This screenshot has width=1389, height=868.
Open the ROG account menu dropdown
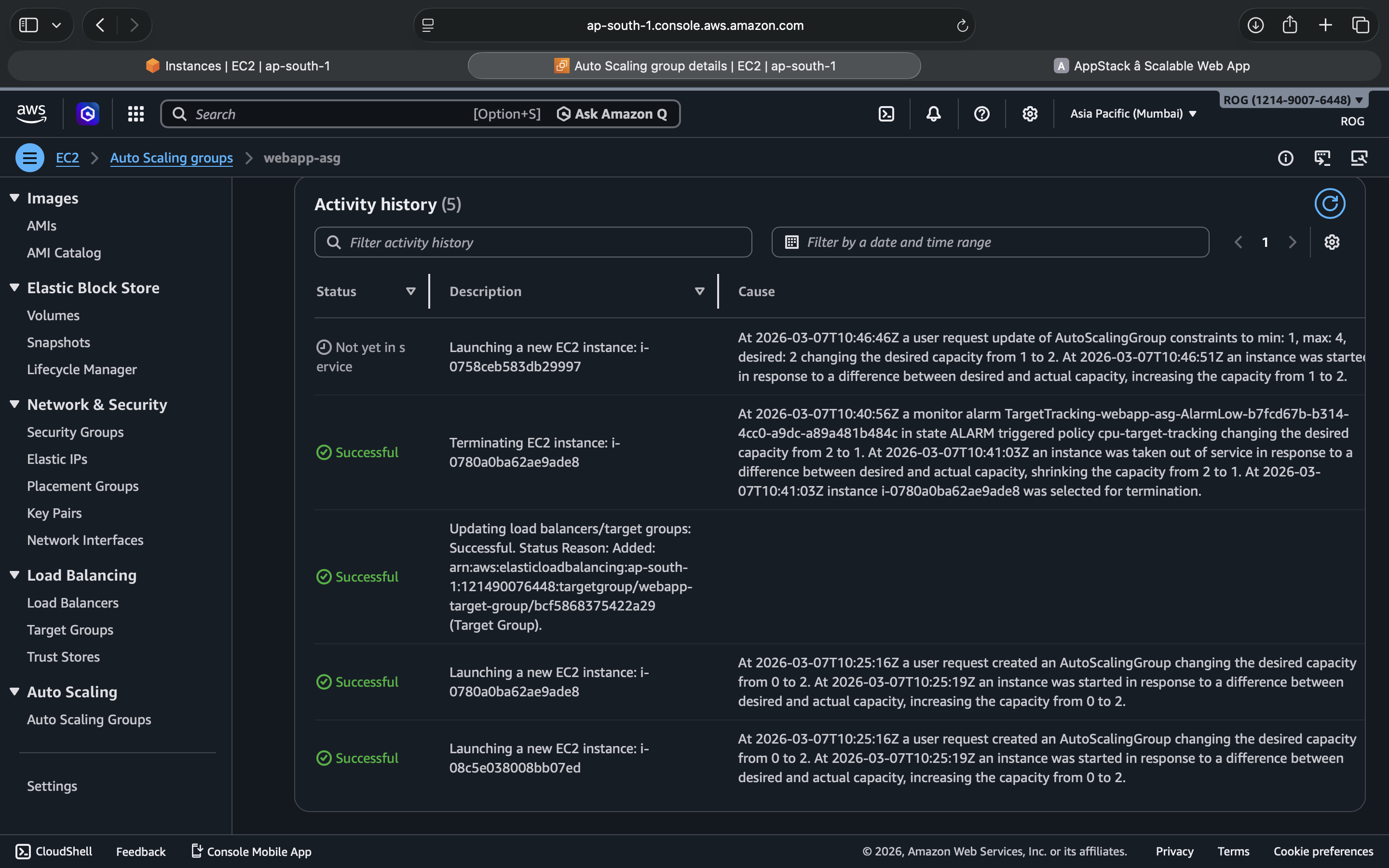1293,100
